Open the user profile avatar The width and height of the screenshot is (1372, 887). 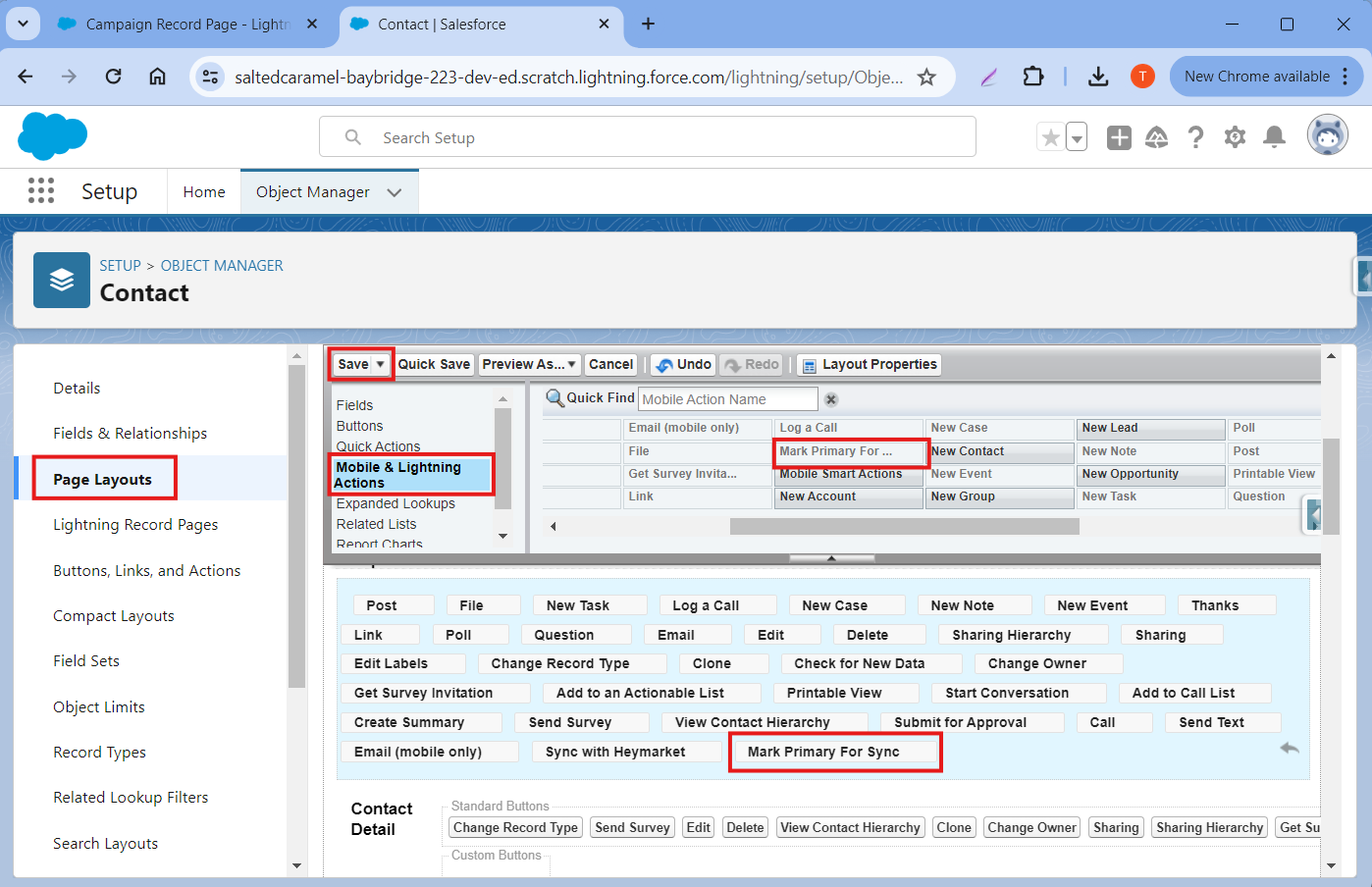pos(1328,135)
